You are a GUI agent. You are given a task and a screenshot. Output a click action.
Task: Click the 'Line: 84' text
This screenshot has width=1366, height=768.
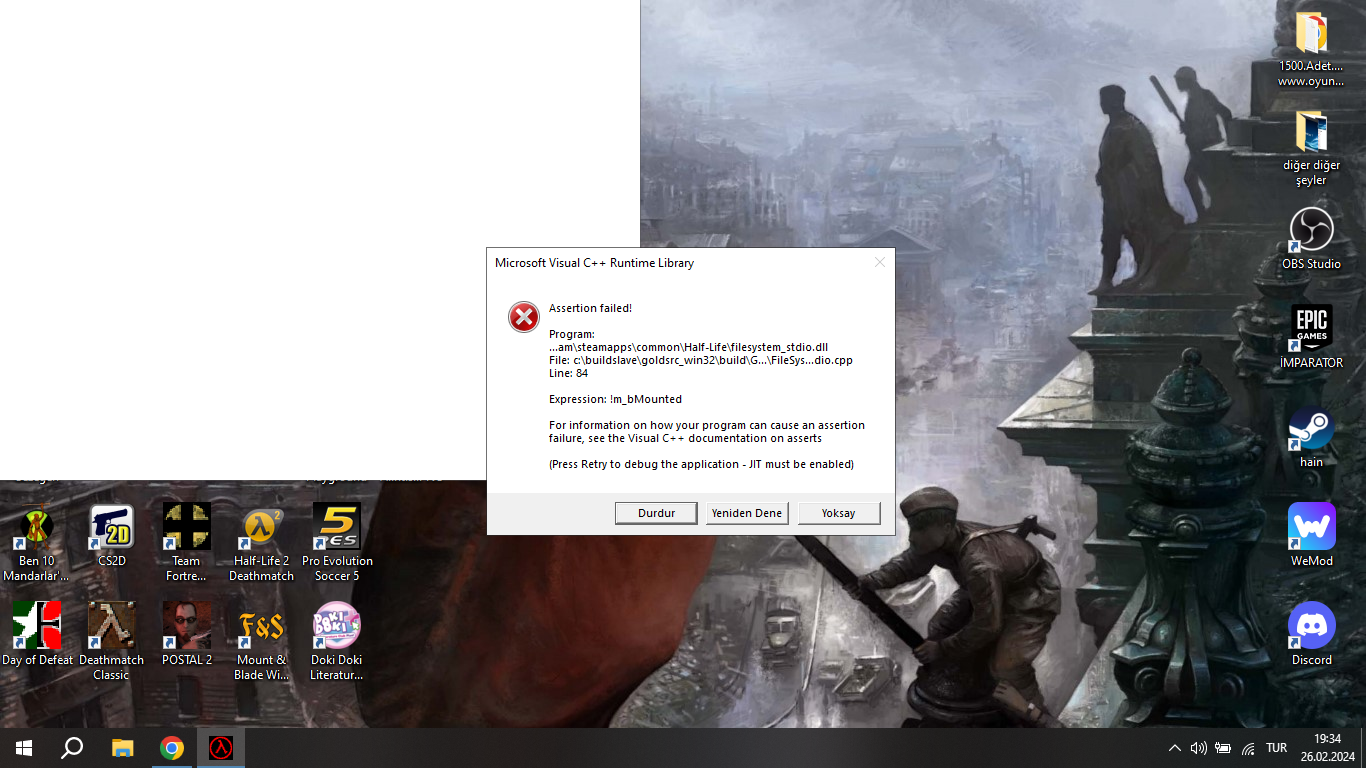click(x=568, y=373)
